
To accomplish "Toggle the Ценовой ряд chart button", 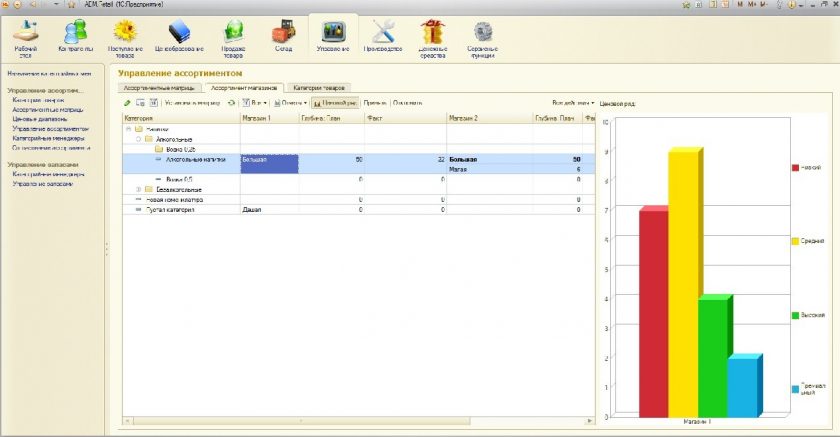I will [x=335, y=103].
